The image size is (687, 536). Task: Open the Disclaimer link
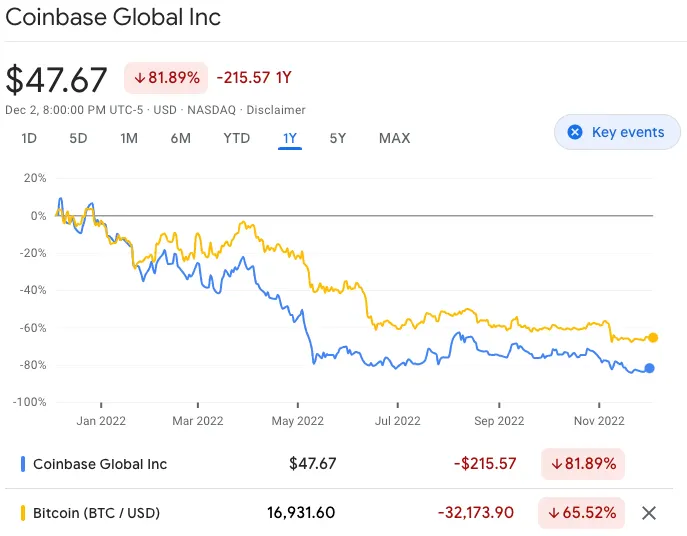tap(276, 110)
